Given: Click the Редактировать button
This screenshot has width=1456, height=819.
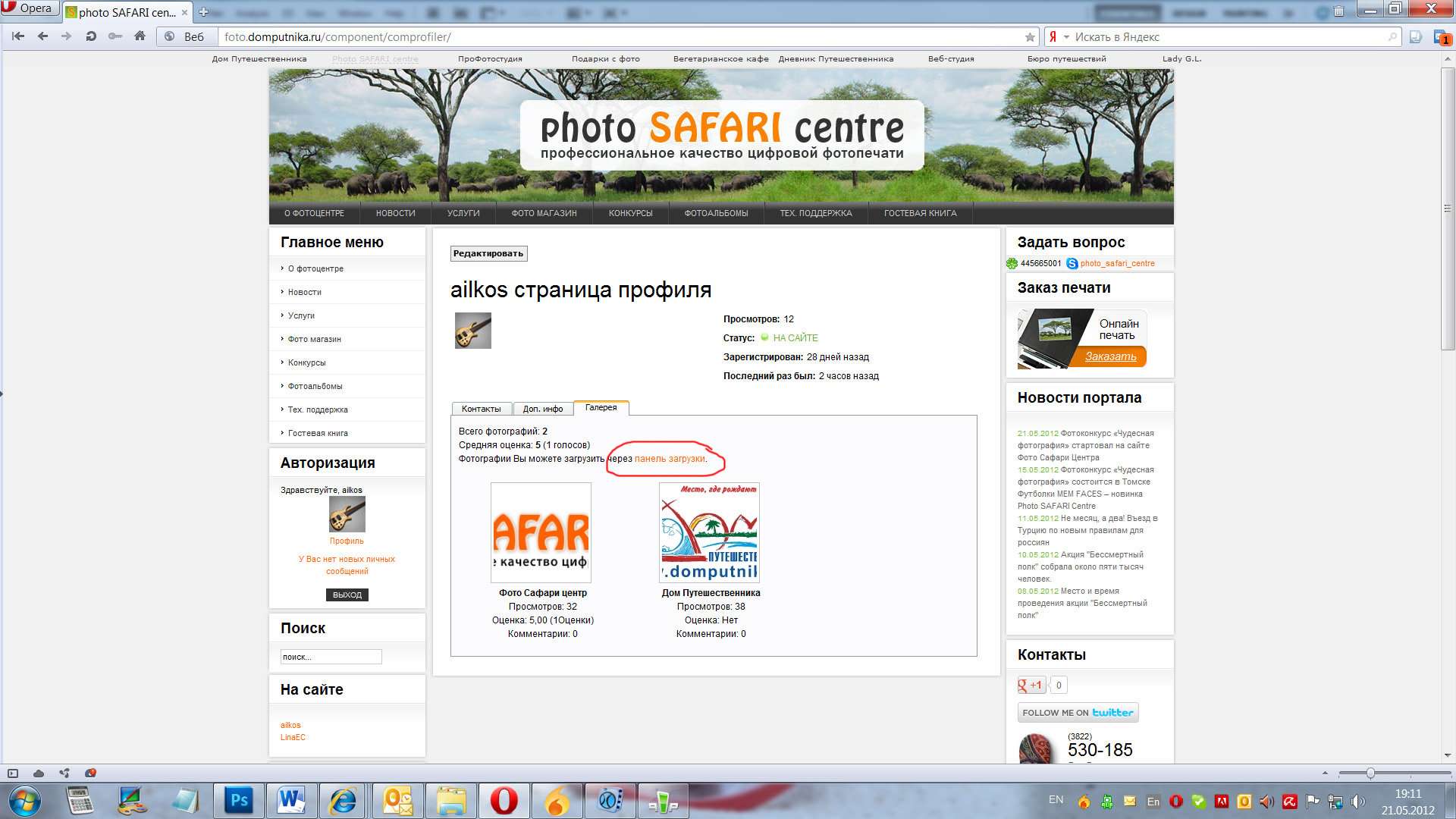Looking at the screenshot, I should pos(488,253).
